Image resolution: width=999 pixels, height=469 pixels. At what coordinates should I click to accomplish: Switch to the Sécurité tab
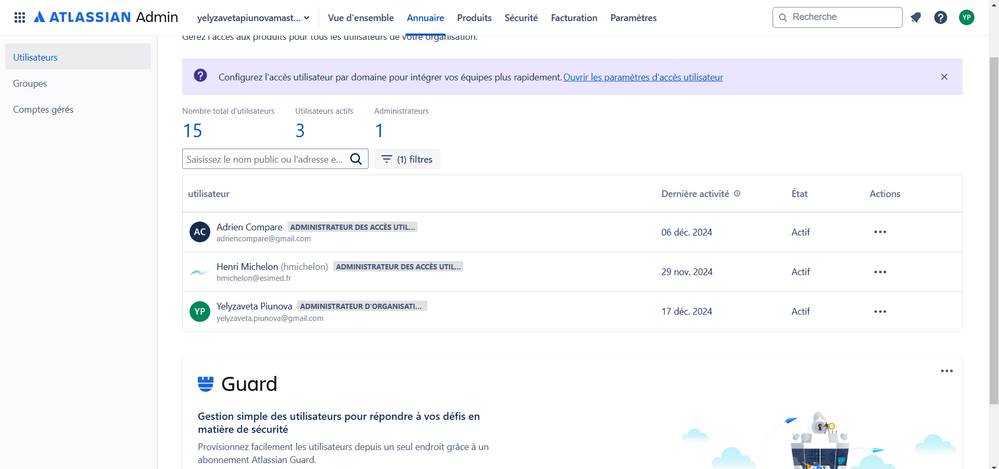521,18
